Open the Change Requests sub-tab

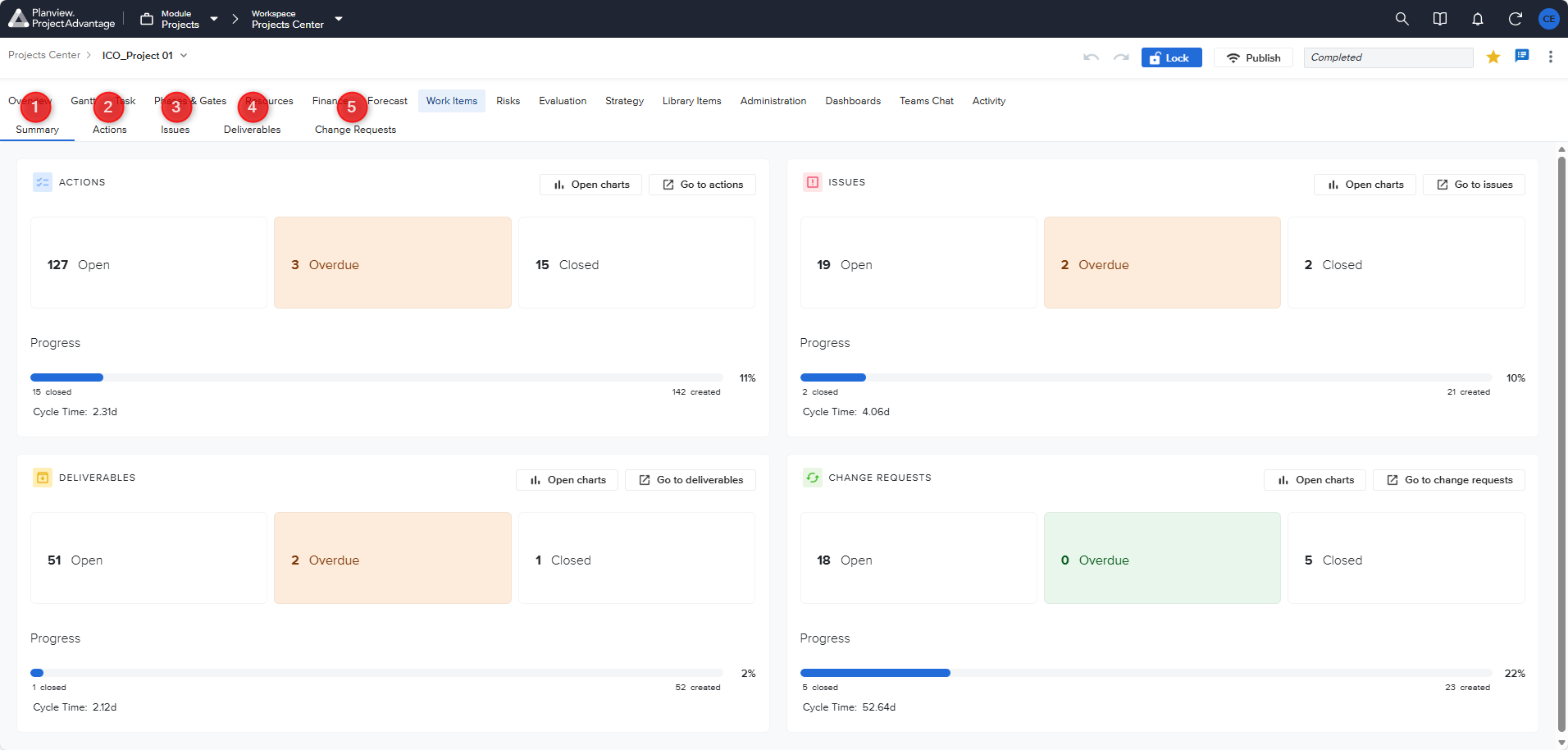coord(355,130)
